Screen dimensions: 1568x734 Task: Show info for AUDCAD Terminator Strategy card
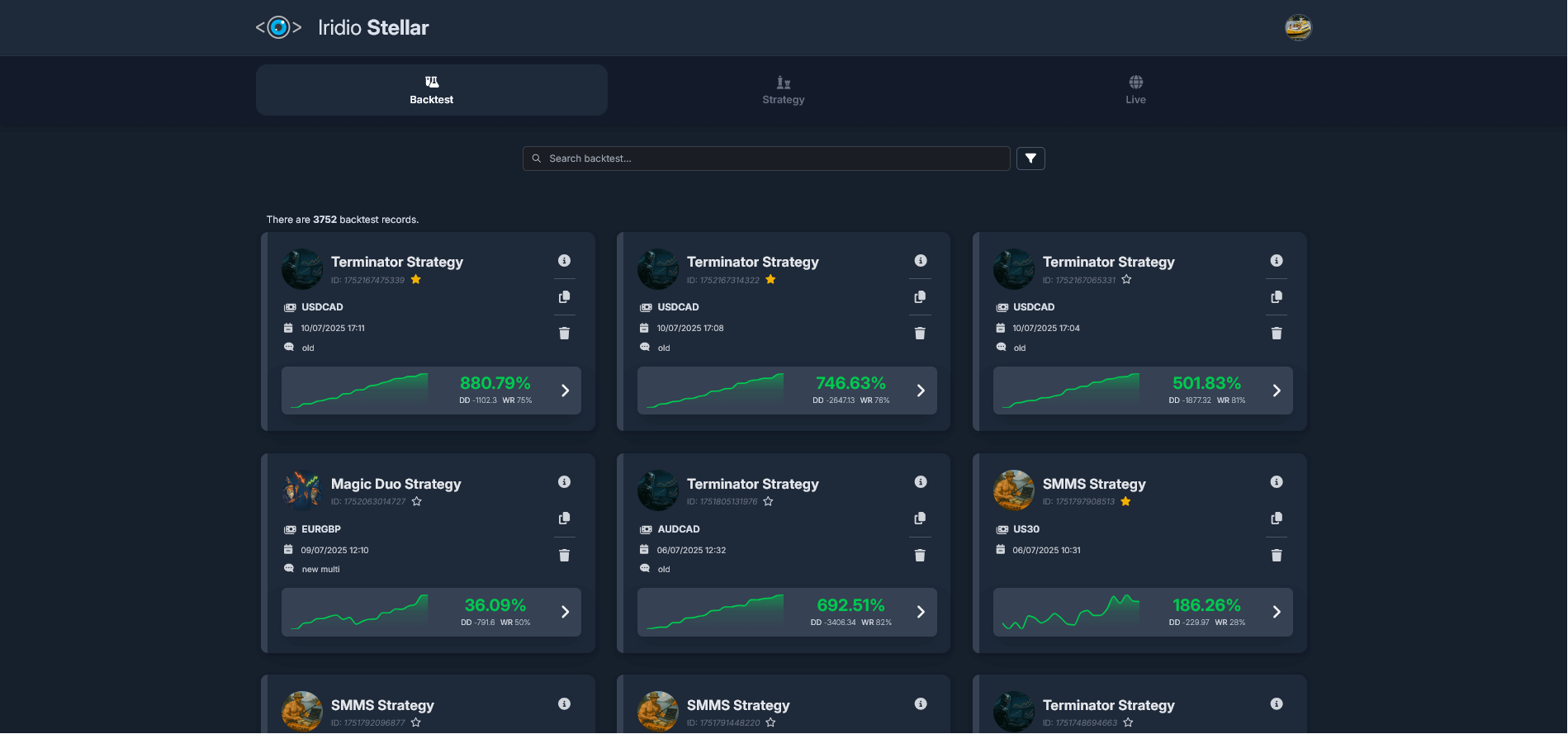click(x=921, y=482)
